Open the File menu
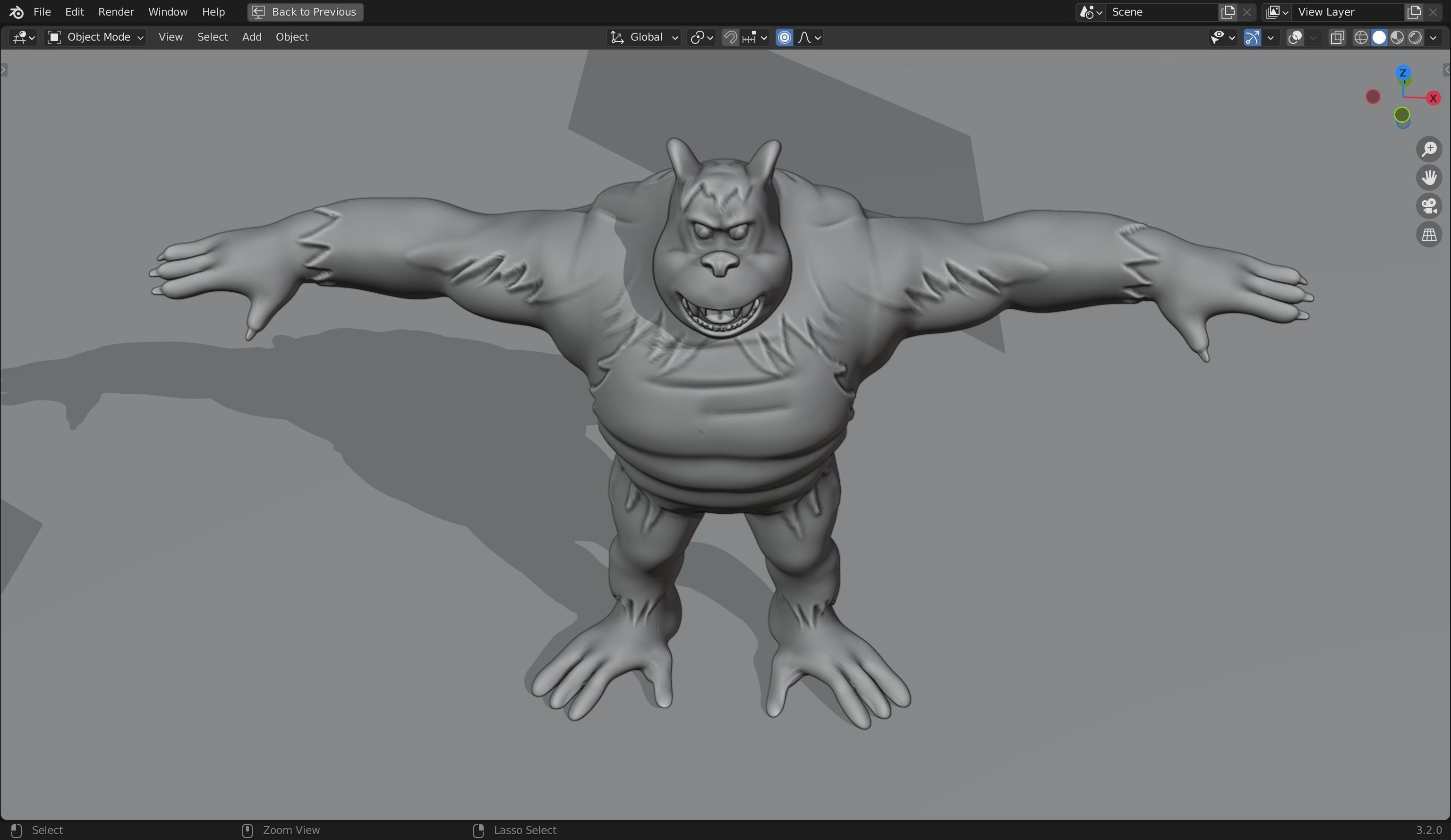This screenshot has height=840, width=1451. (x=42, y=11)
